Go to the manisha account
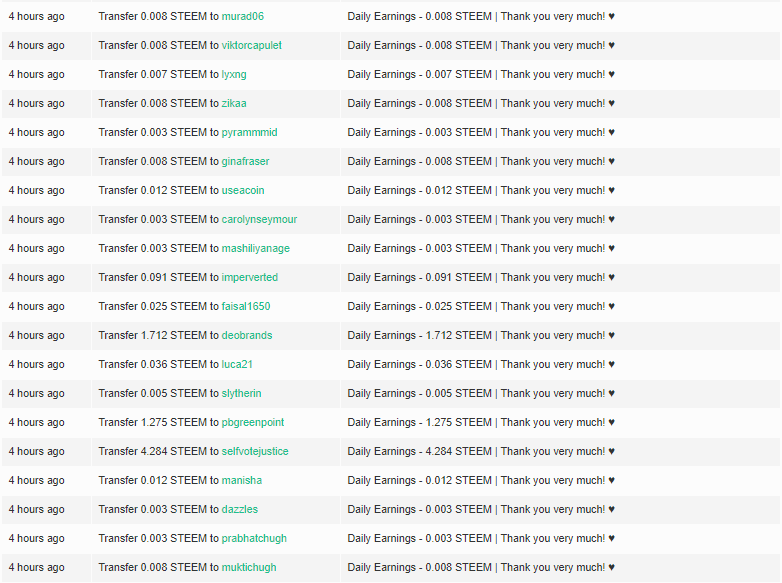The width and height of the screenshot is (782, 583). pyautogui.click(x=242, y=479)
